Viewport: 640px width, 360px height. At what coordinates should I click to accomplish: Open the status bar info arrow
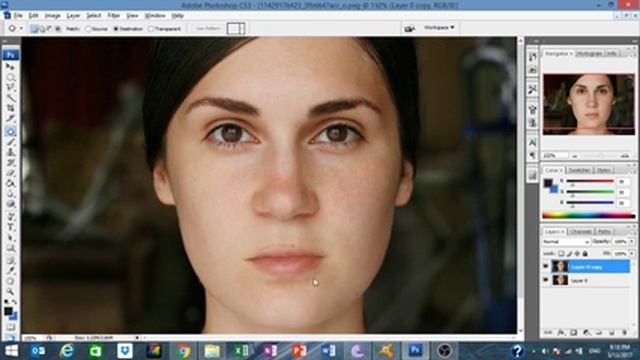(x=137, y=338)
